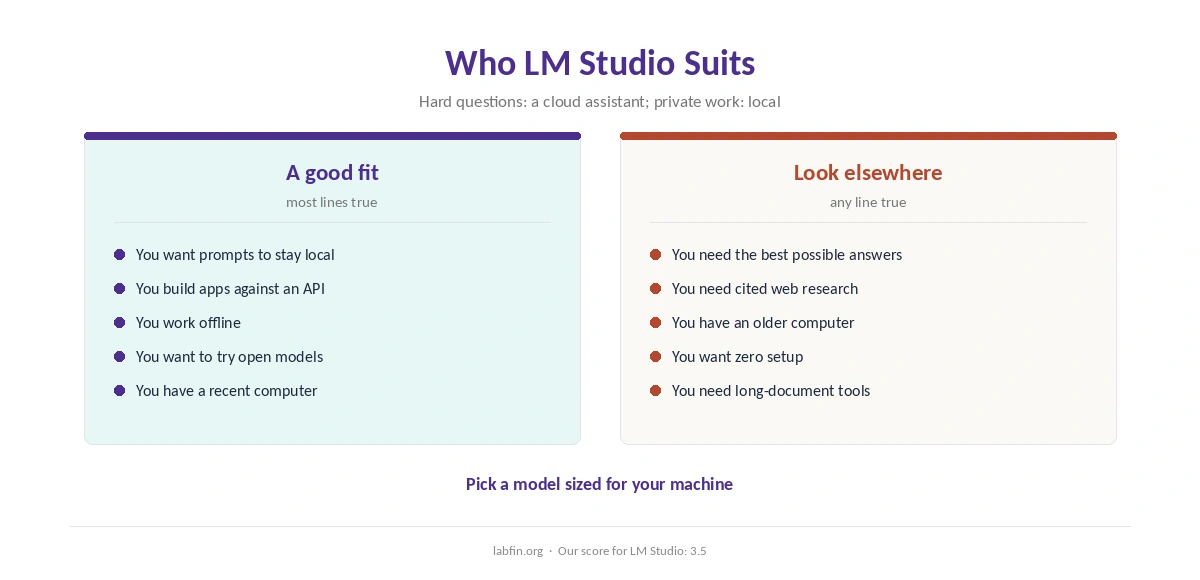Click the 'Who LM Studio Suits' title

(600, 63)
